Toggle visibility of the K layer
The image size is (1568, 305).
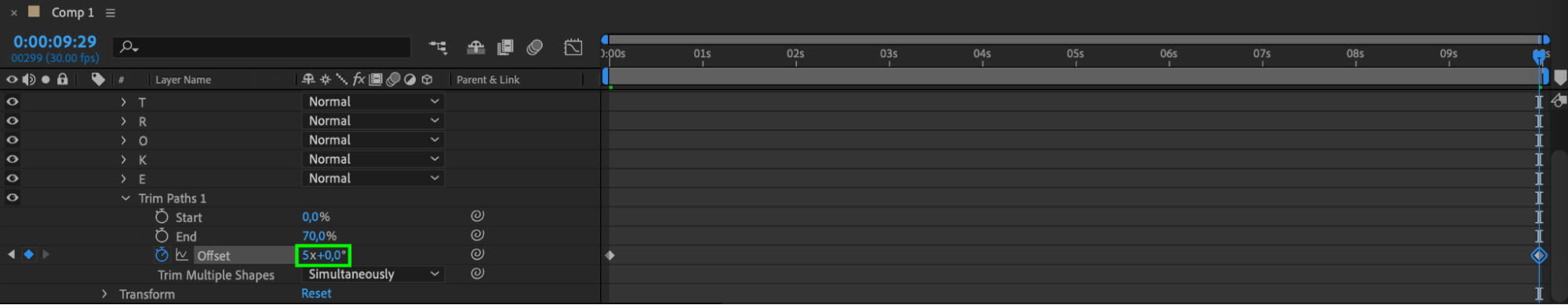(13, 159)
